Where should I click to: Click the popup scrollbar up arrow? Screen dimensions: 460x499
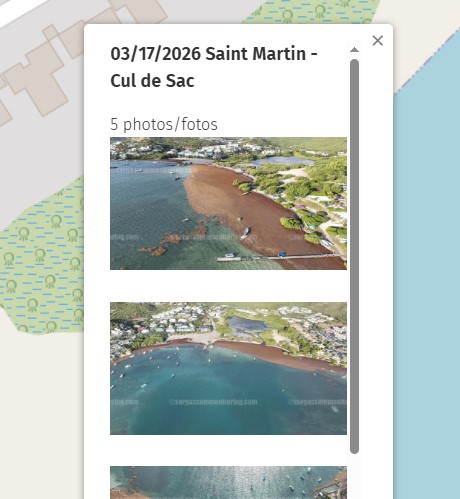pos(354,50)
